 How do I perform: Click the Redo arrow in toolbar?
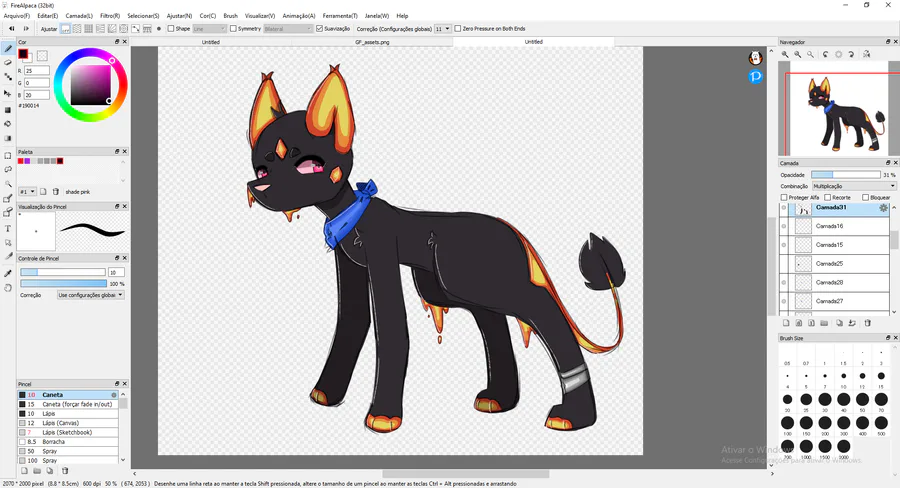tap(26, 29)
